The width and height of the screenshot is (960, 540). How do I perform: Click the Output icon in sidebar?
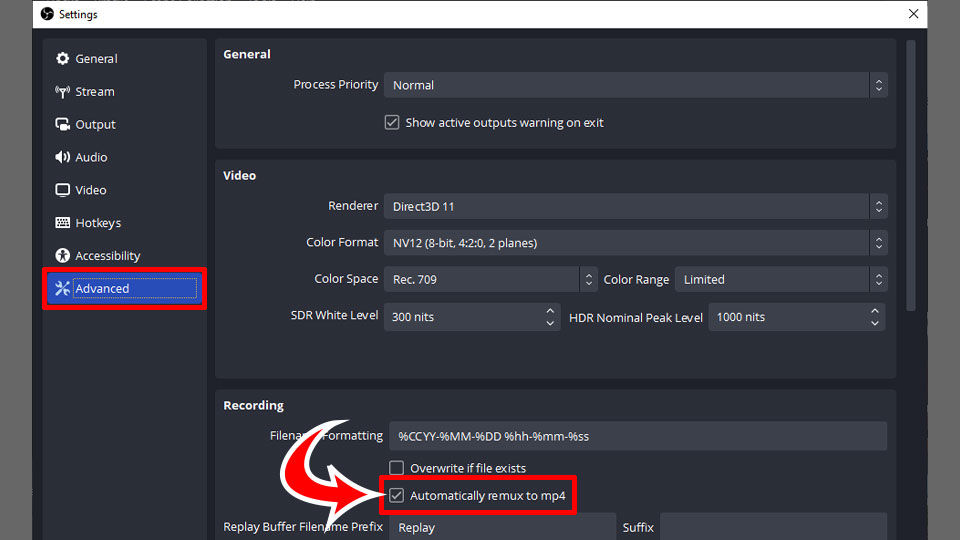coord(62,124)
